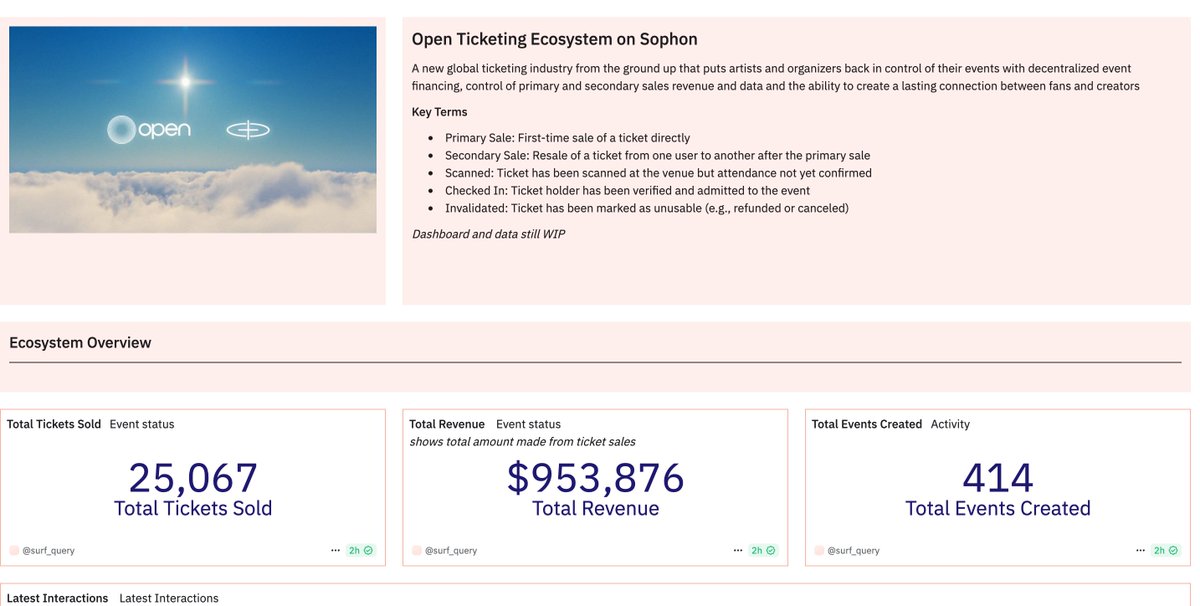Viewport: 1200px width, 606px height.
Task: Click the shows total amount made description
Action: 523,441
